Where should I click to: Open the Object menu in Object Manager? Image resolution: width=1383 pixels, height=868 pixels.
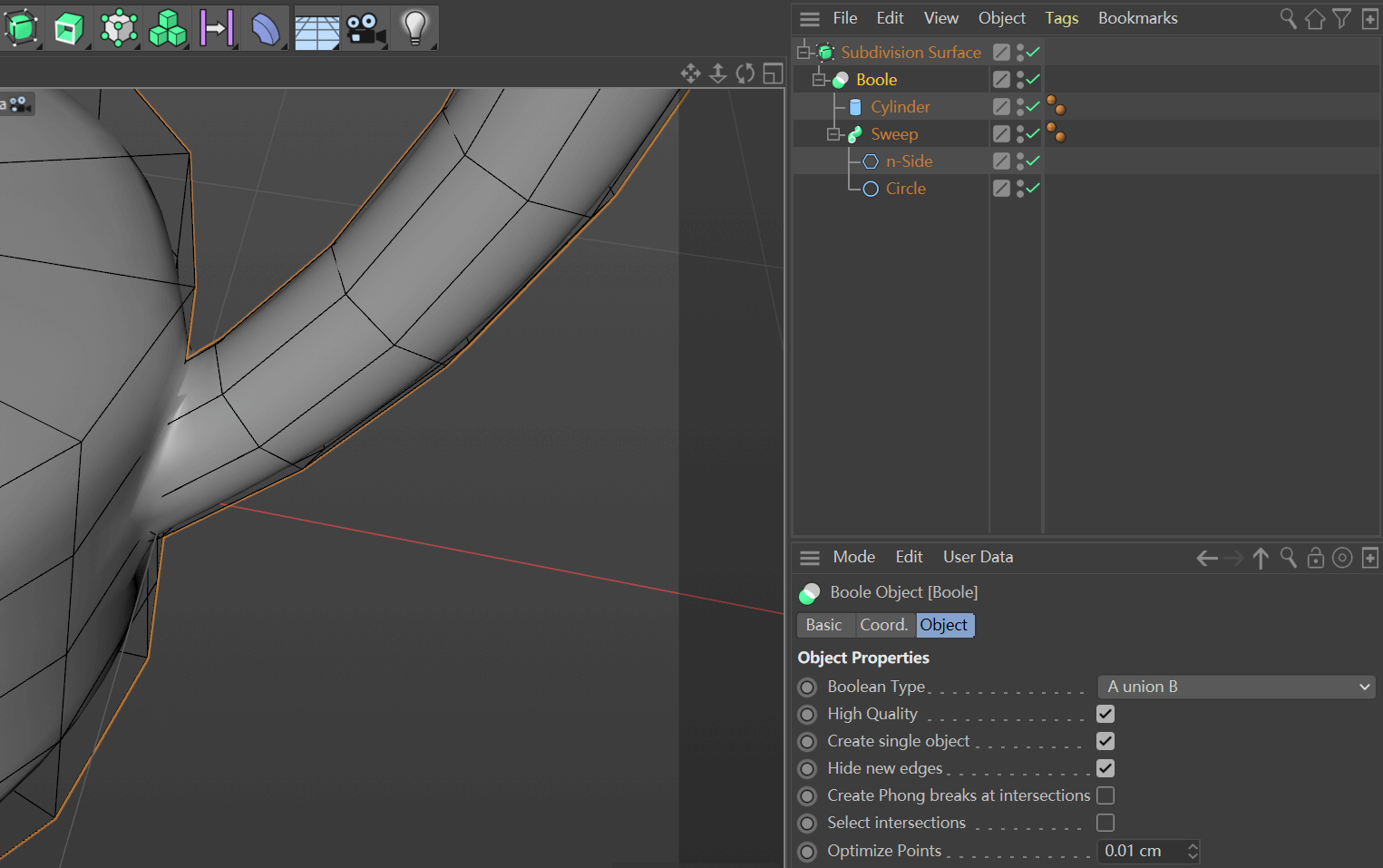tap(1002, 18)
